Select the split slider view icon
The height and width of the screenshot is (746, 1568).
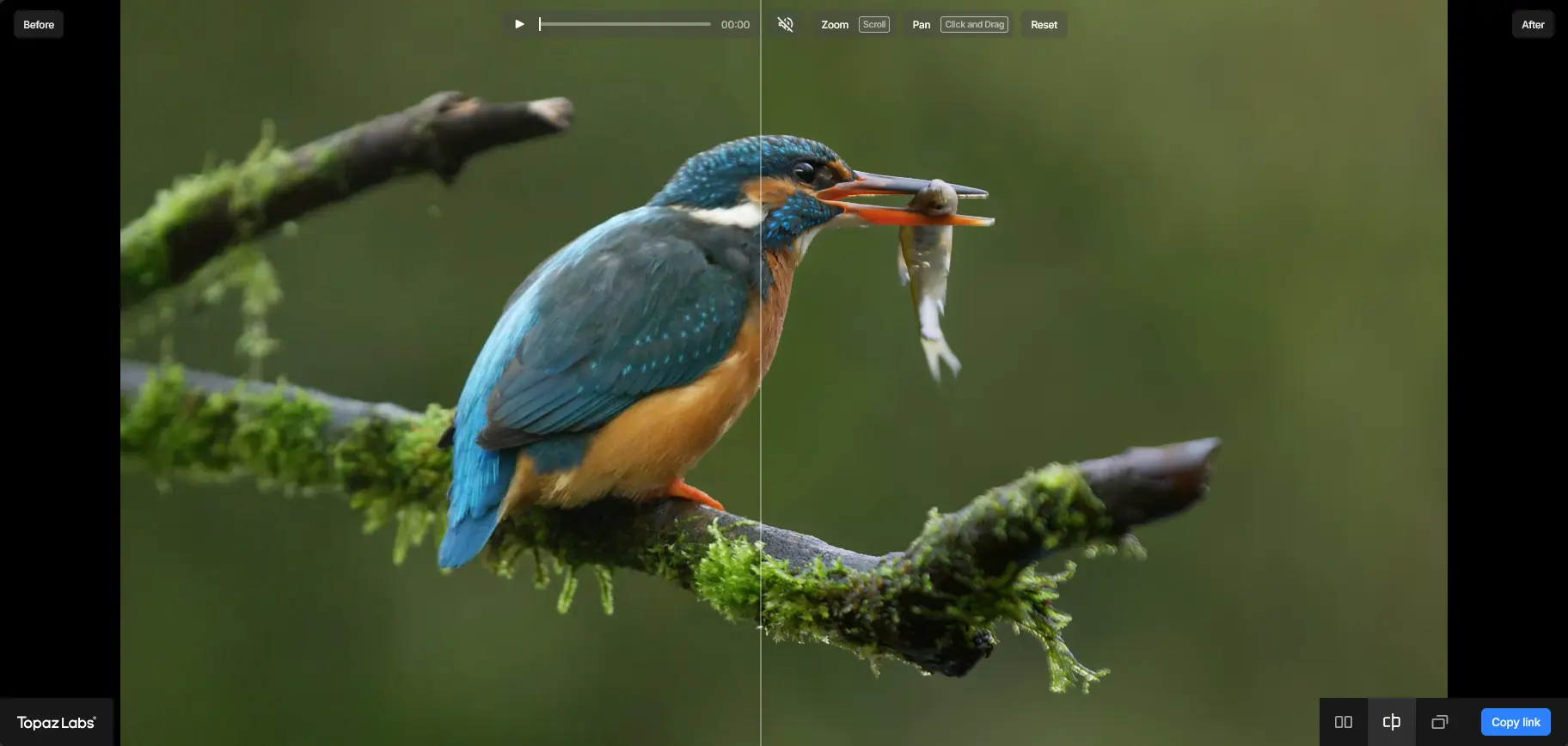pos(1391,722)
